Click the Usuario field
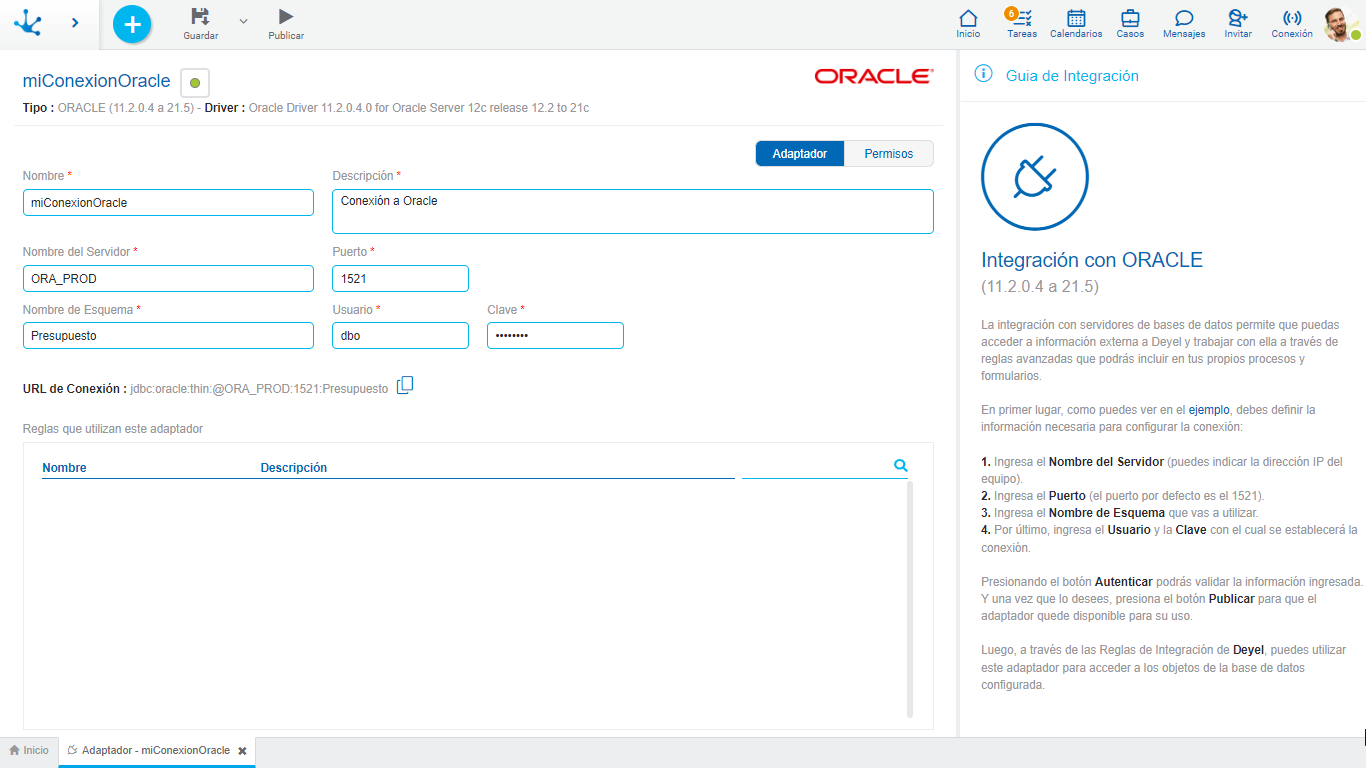 [400, 336]
